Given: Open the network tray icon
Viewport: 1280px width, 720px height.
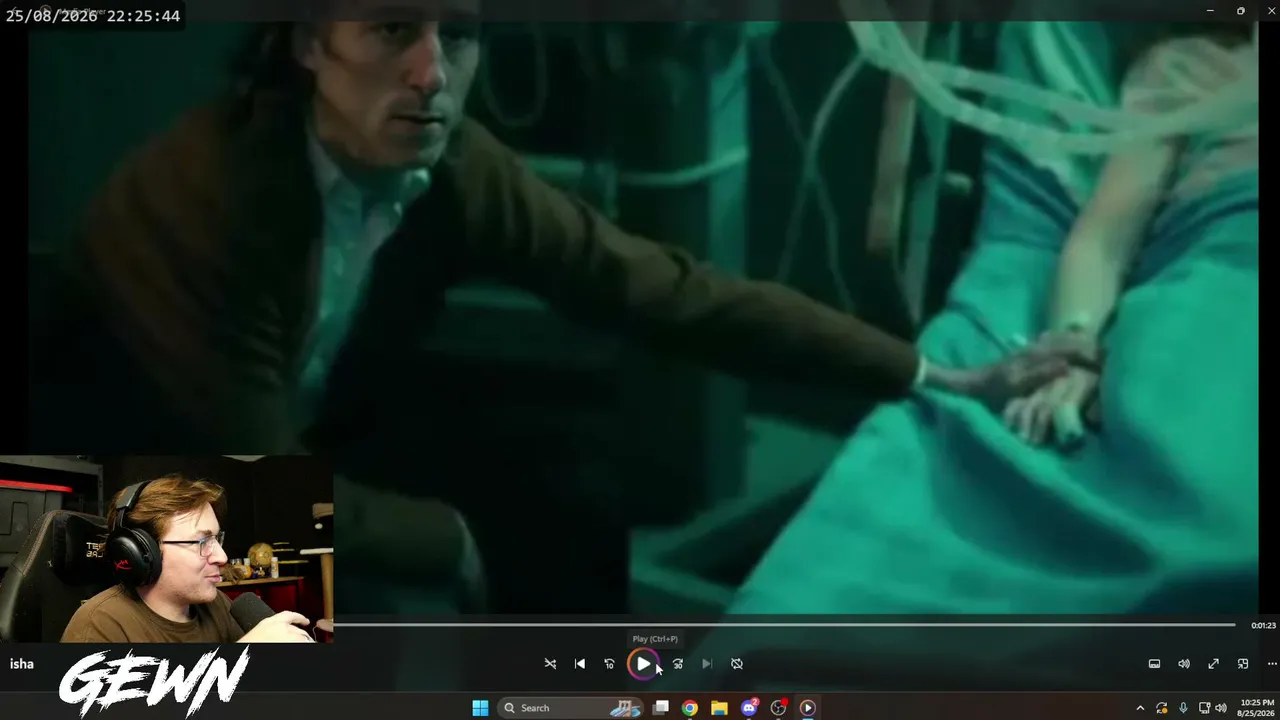Looking at the screenshot, I should point(1205,708).
